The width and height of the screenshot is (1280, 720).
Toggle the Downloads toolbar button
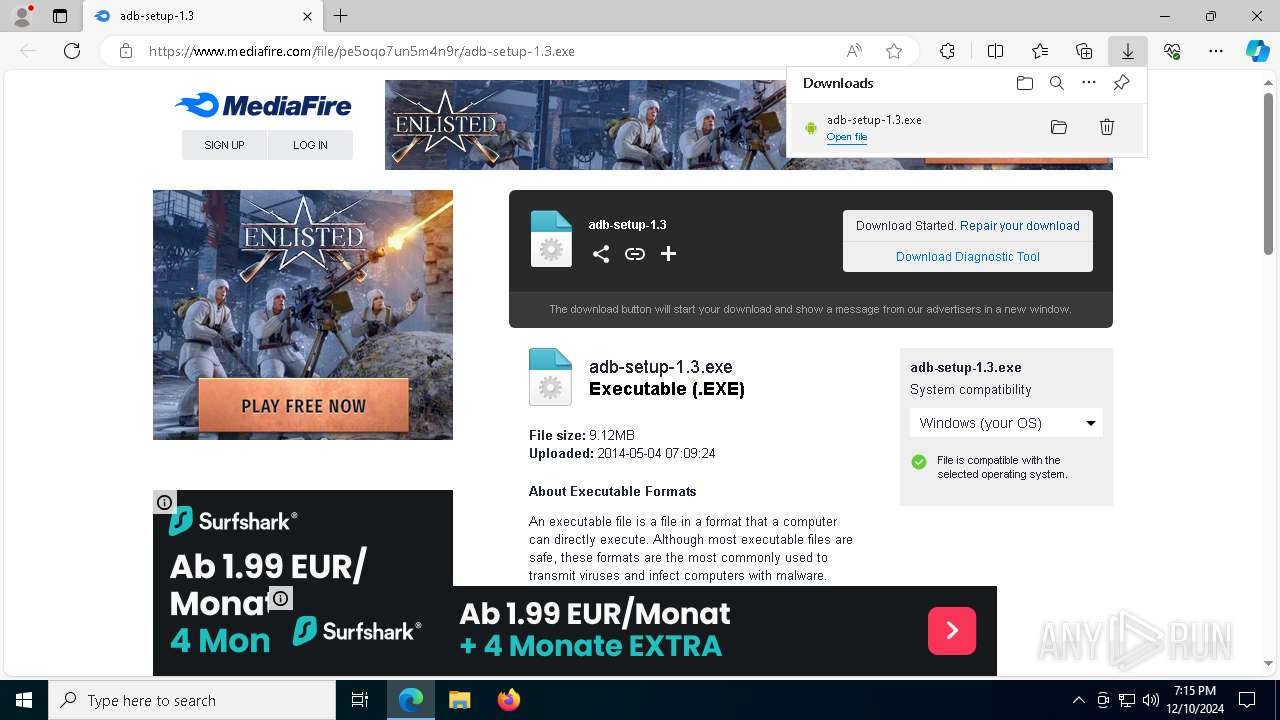click(x=1128, y=51)
